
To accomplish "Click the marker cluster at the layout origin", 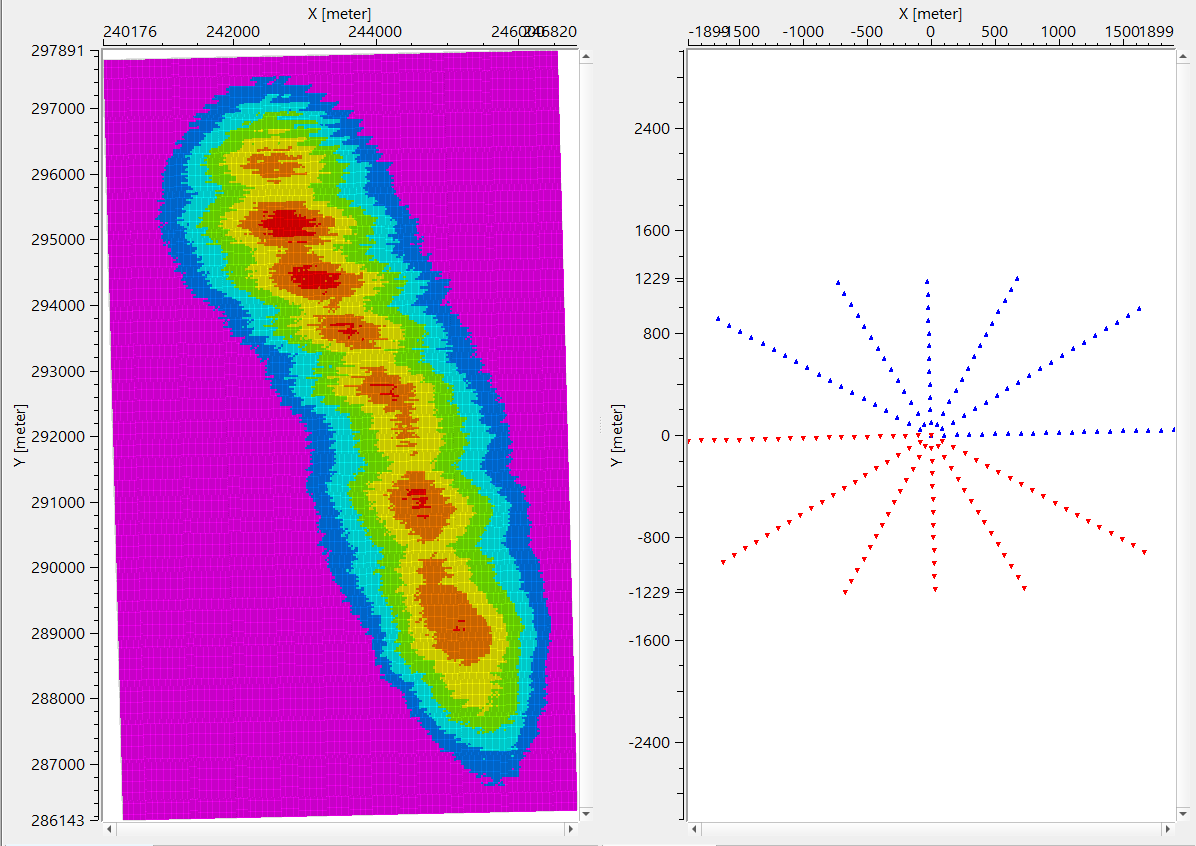I will tap(930, 437).
